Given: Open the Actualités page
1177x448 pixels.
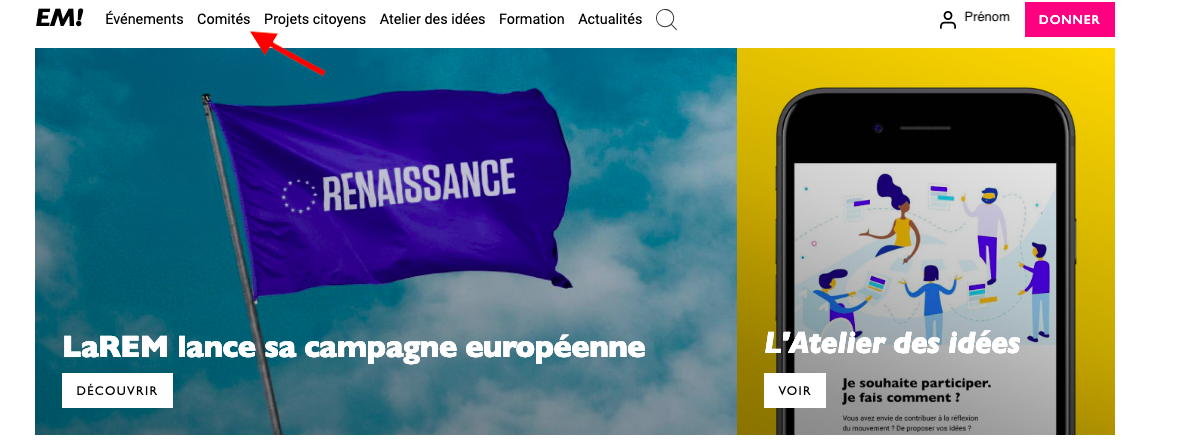Looking at the screenshot, I should click(610, 20).
